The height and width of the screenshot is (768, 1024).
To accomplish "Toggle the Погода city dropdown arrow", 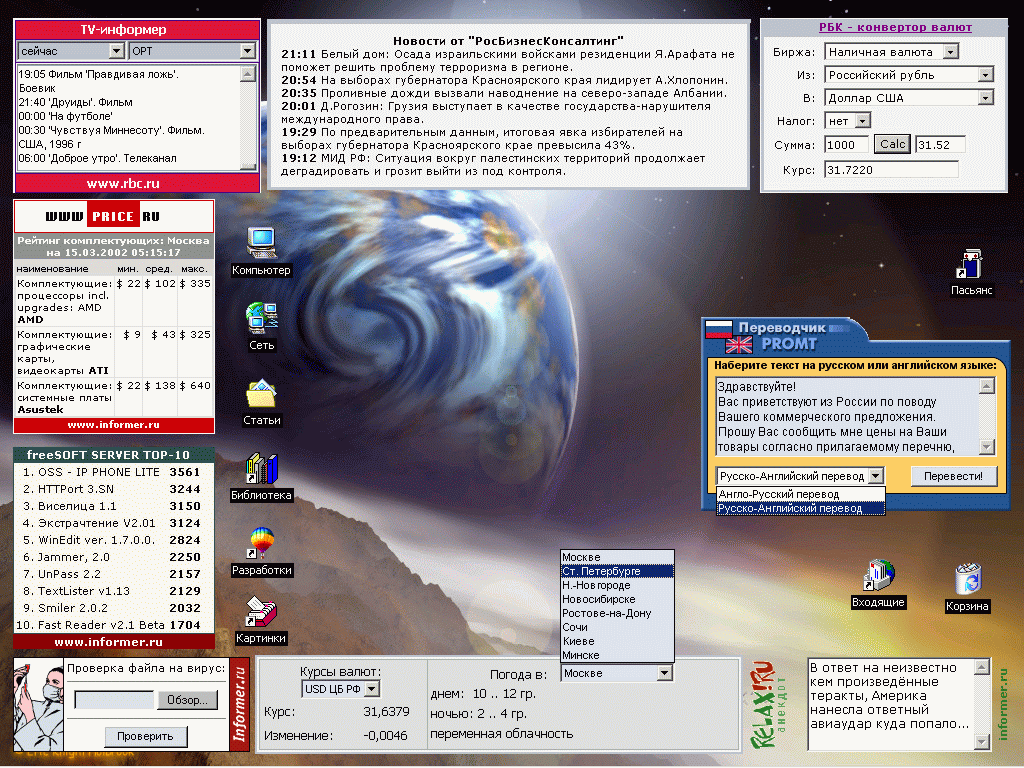I will (x=665, y=673).
